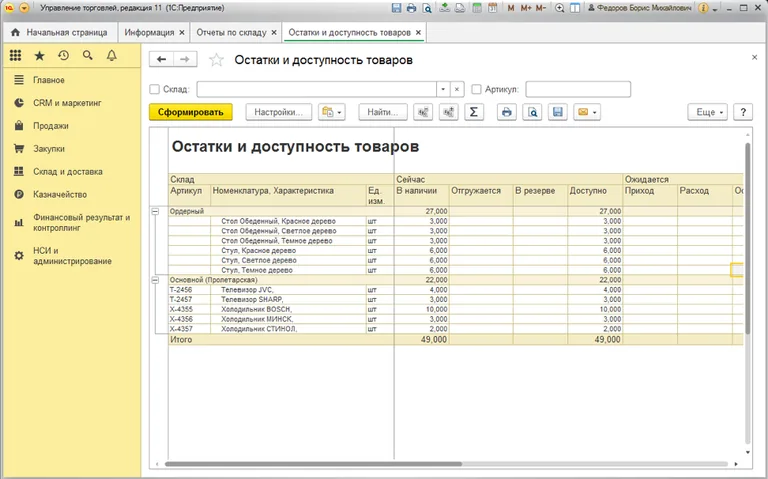Print the report using the printer icon
The width and height of the screenshot is (768, 479).
pyautogui.click(x=507, y=112)
